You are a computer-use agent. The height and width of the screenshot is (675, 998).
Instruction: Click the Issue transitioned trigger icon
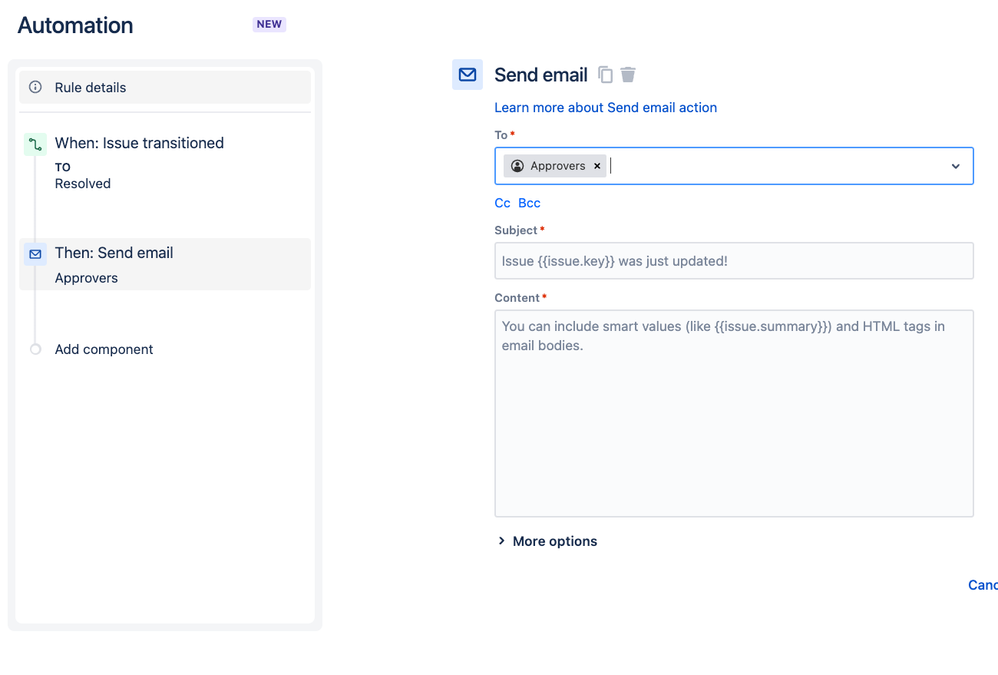pos(35,144)
